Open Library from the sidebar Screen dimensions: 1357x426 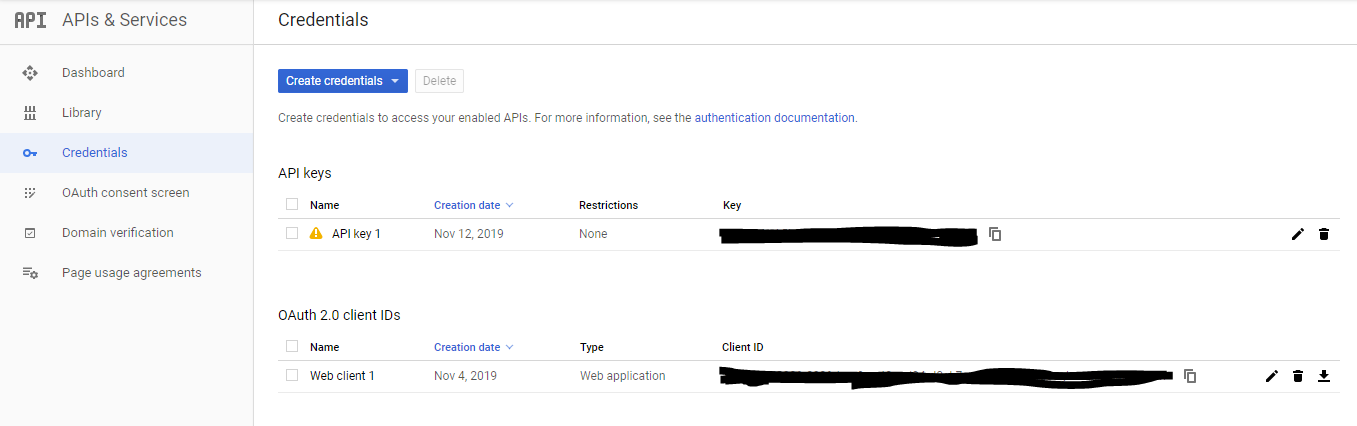[82, 113]
